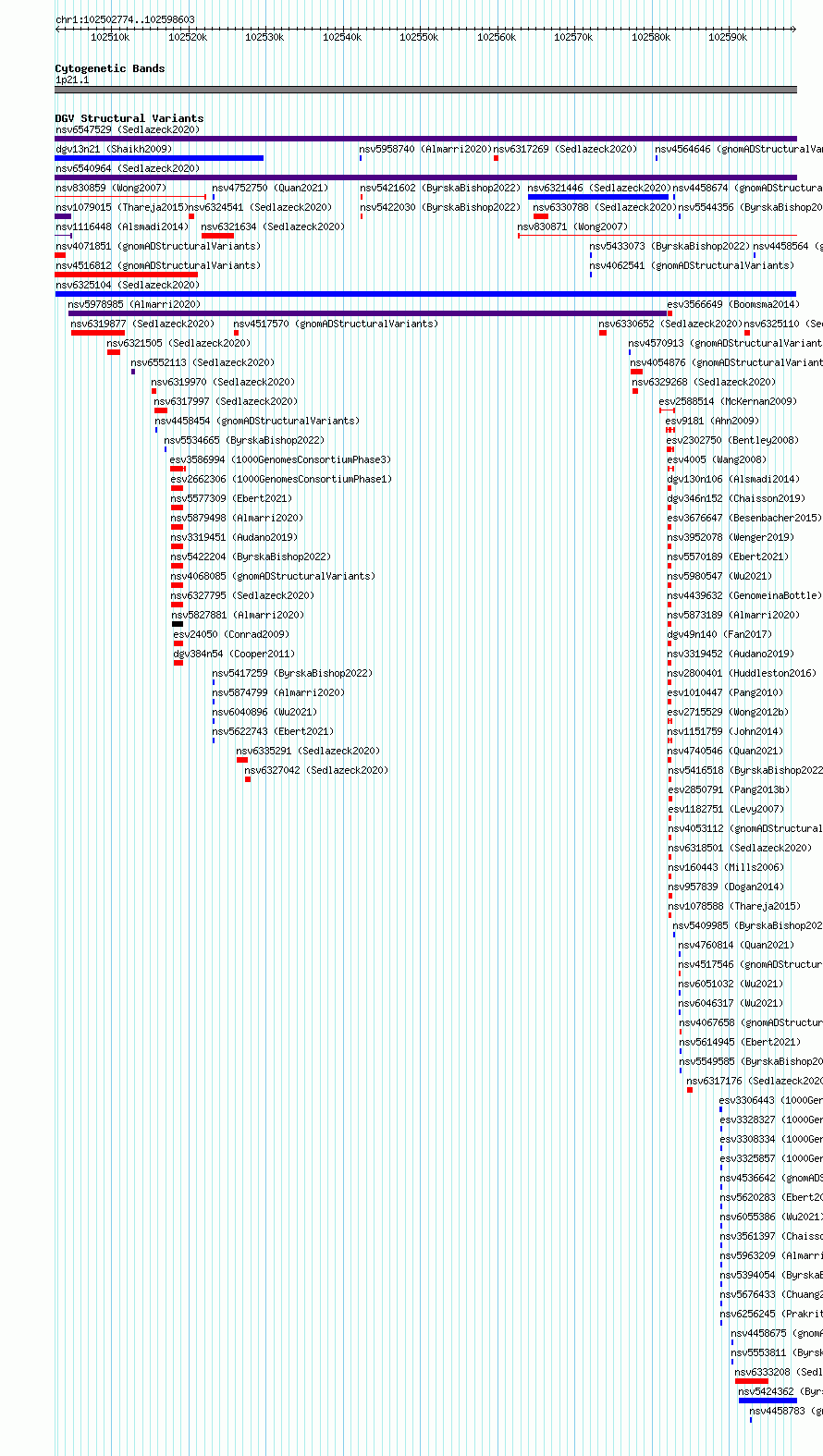823x1456 pixels.
Task: Click the esv2302750 (Bentley2008) label
Action: [x=732, y=440]
